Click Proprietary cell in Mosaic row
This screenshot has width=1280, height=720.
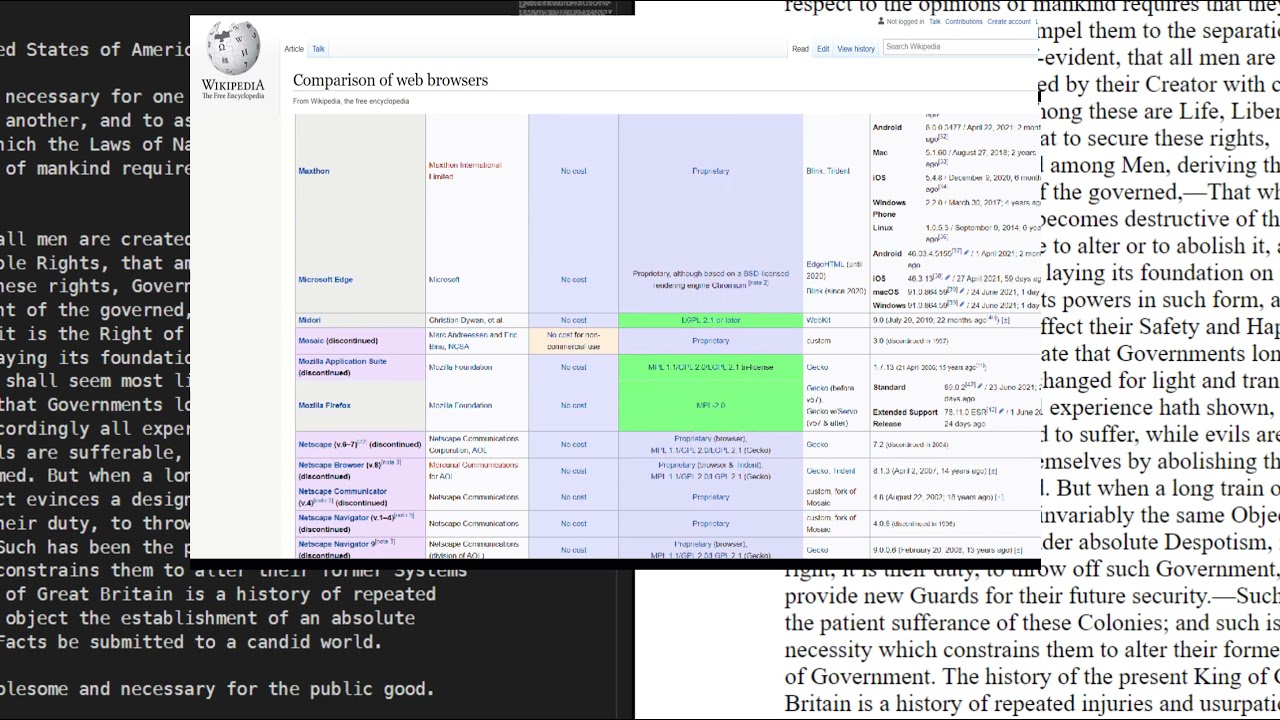tap(710, 341)
